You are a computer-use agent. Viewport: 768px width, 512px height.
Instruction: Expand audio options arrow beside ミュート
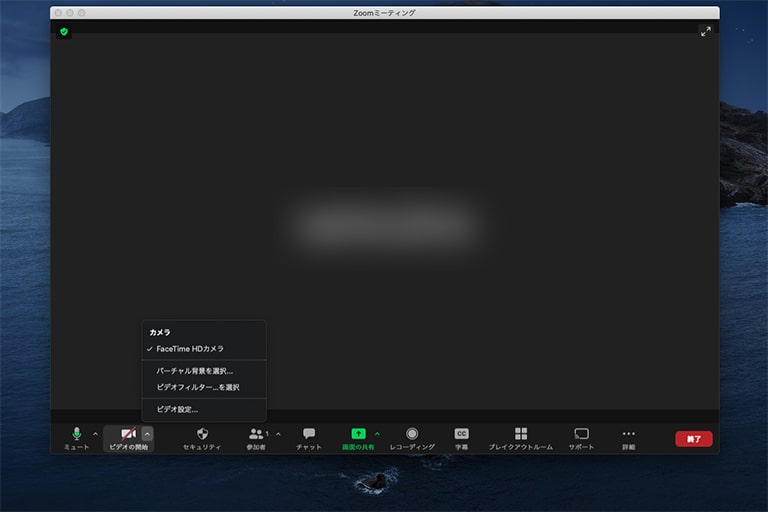[96, 434]
